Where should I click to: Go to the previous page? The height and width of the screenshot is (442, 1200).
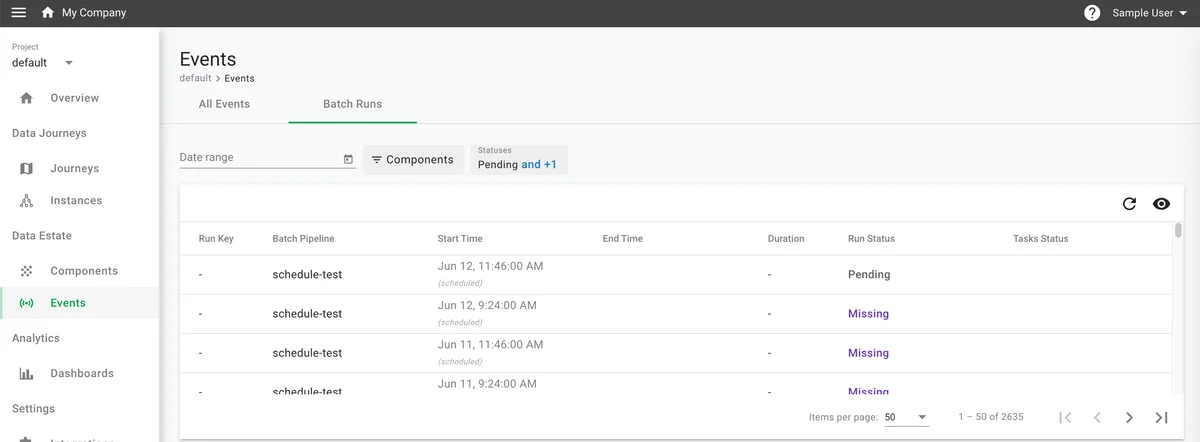coord(1097,417)
